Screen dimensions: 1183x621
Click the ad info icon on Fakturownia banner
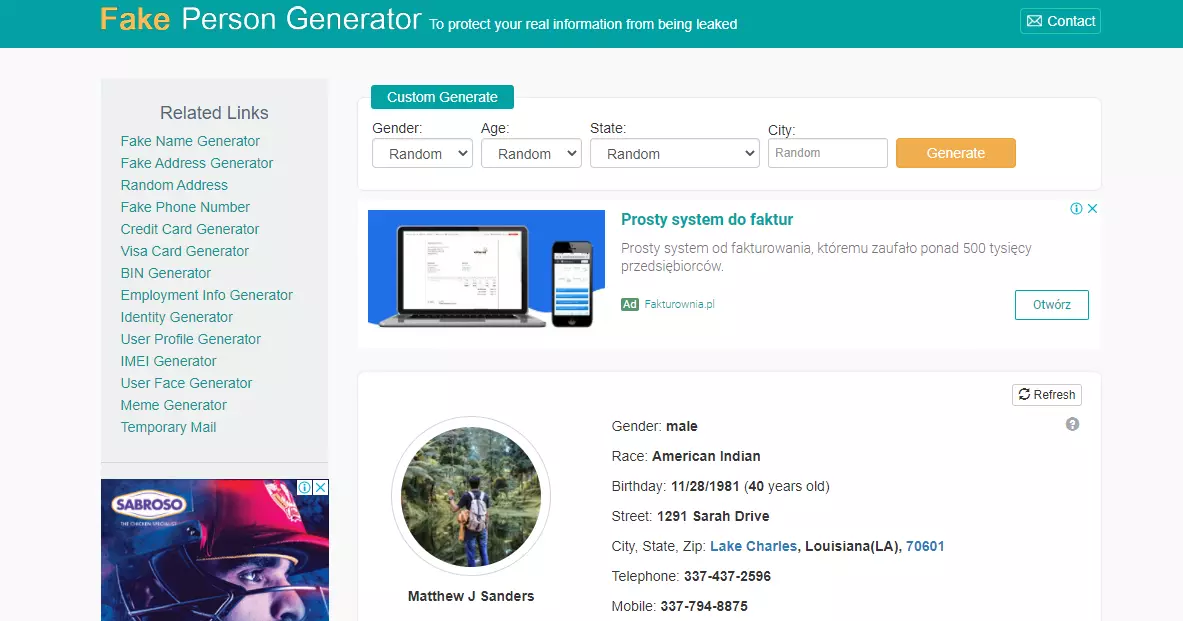pyautogui.click(x=1076, y=209)
